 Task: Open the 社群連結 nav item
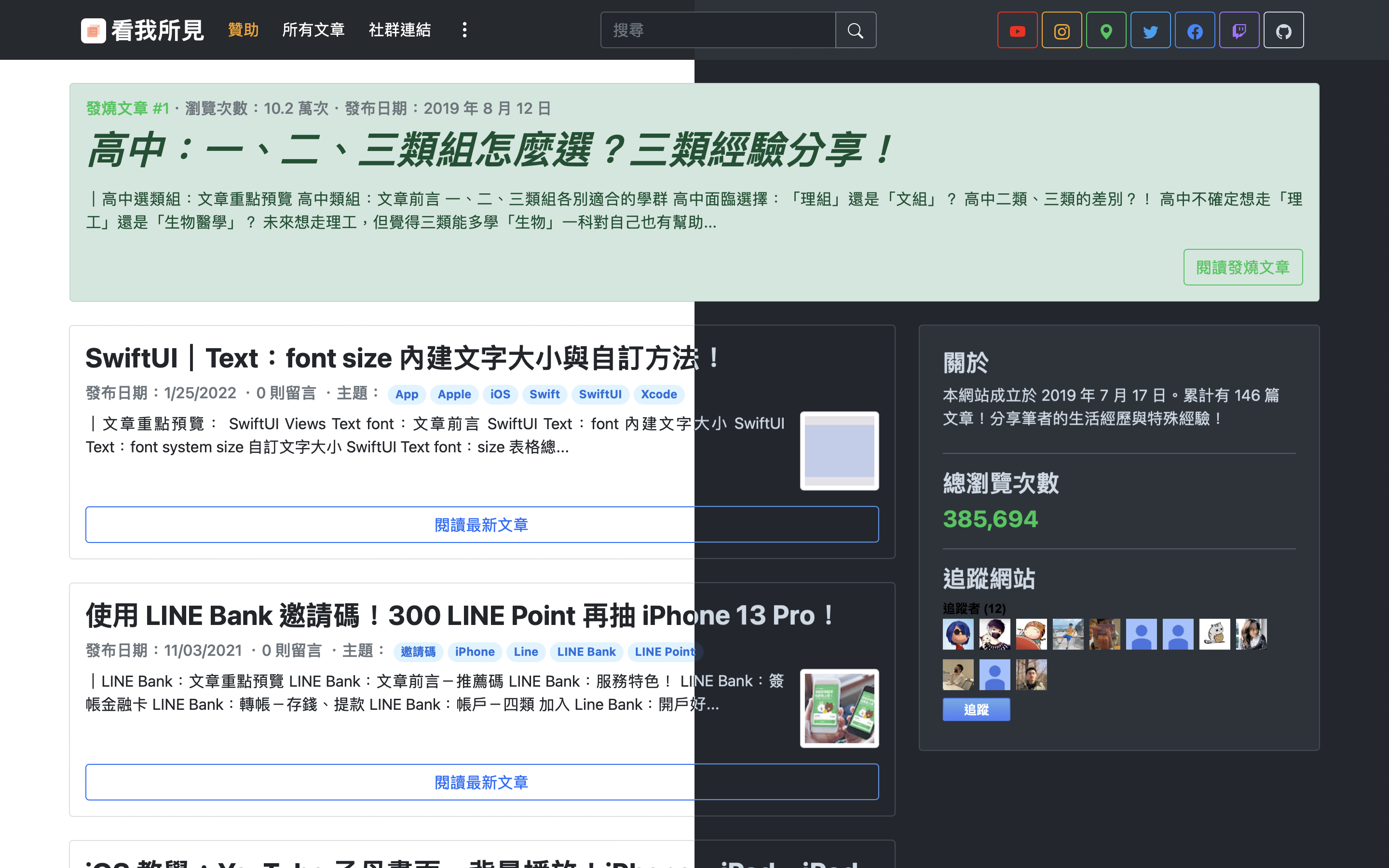click(x=399, y=30)
